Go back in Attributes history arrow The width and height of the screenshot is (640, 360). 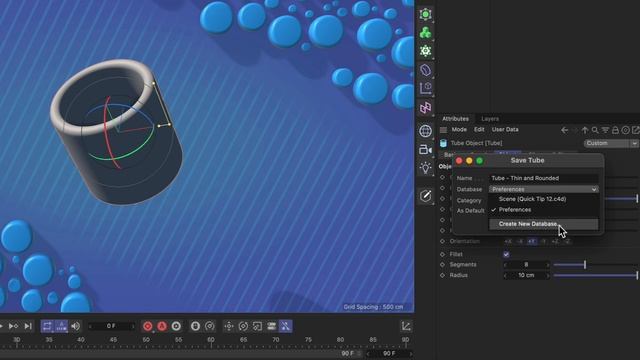tap(564, 130)
